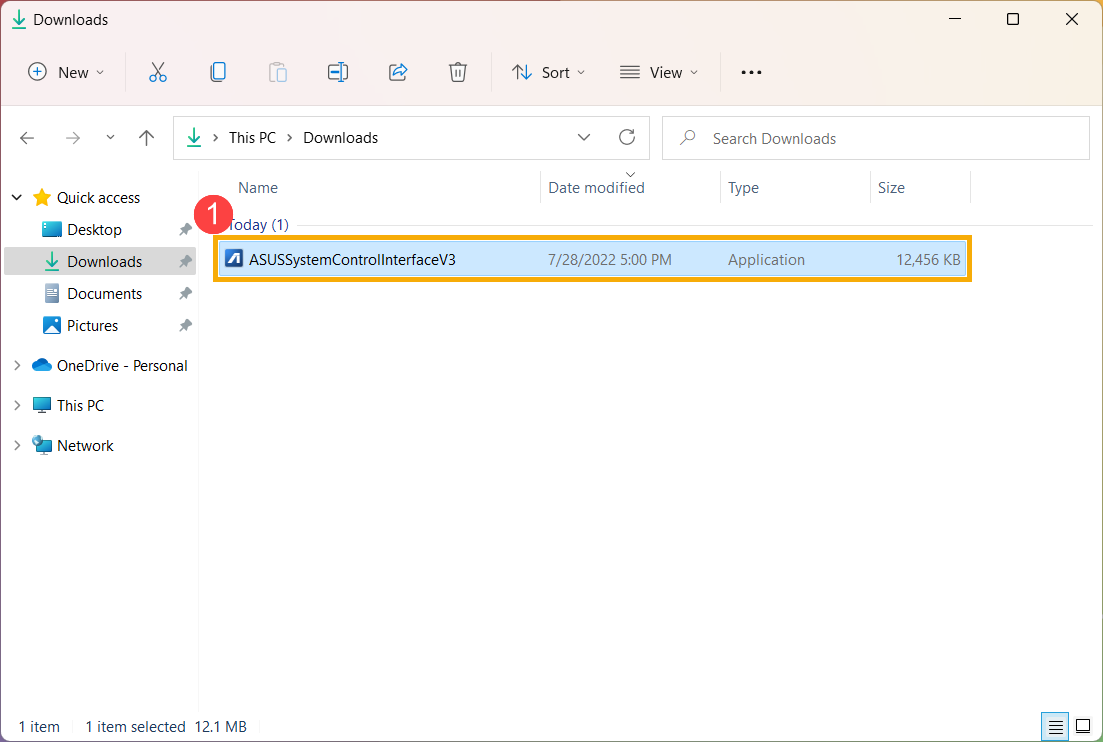The width and height of the screenshot is (1103, 742).
Task: Maximize the Downloads window
Action: tap(1013, 19)
